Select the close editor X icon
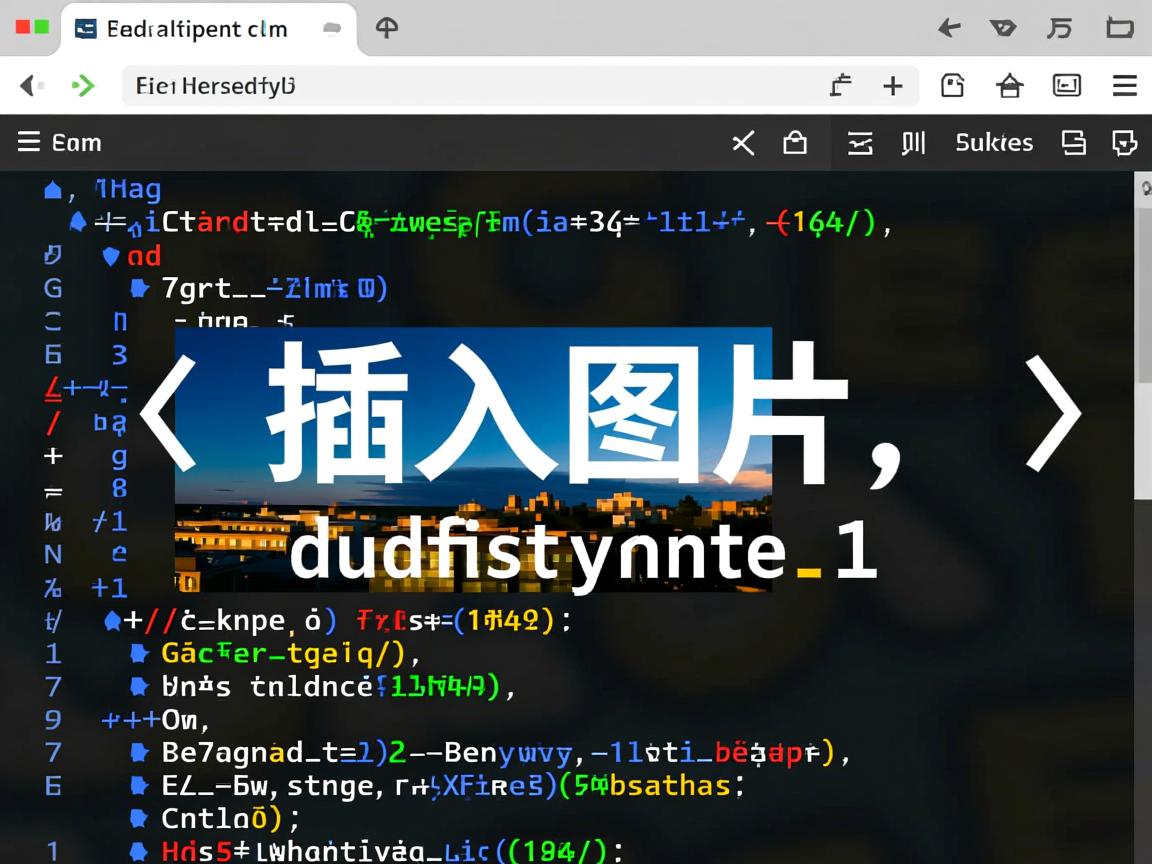Viewport: 1152px width, 864px height. [743, 143]
